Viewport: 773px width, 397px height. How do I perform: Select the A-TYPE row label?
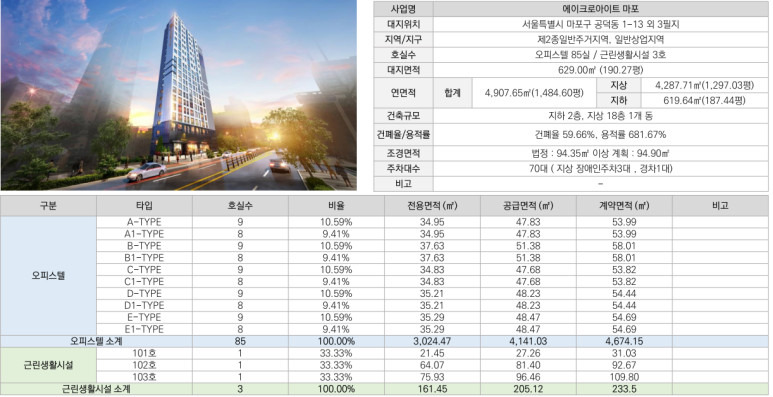[x=144, y=222]
